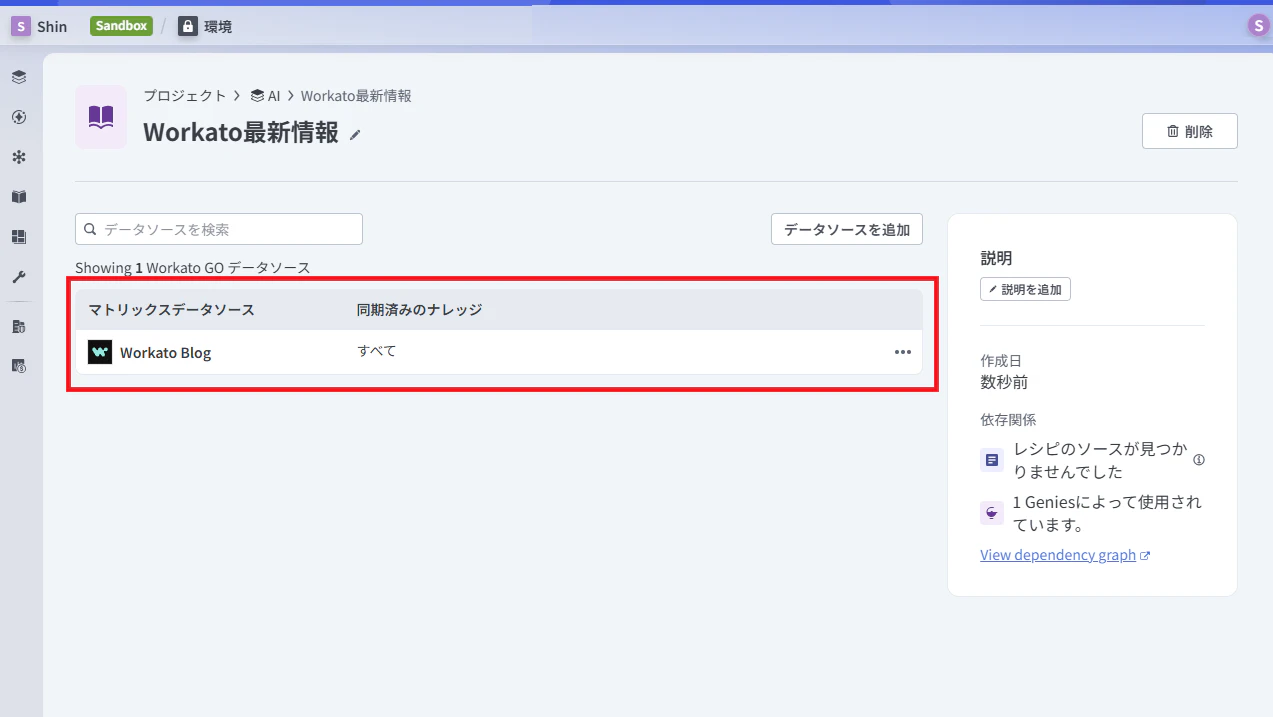Image resolution: width=1273 pixels, height=717 pixels.
Task: Open the open-book icon in sidebar
Action: point(19,197)
